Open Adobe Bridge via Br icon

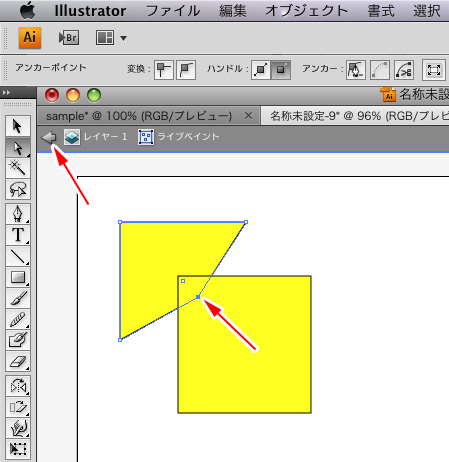tap(69, 38)
